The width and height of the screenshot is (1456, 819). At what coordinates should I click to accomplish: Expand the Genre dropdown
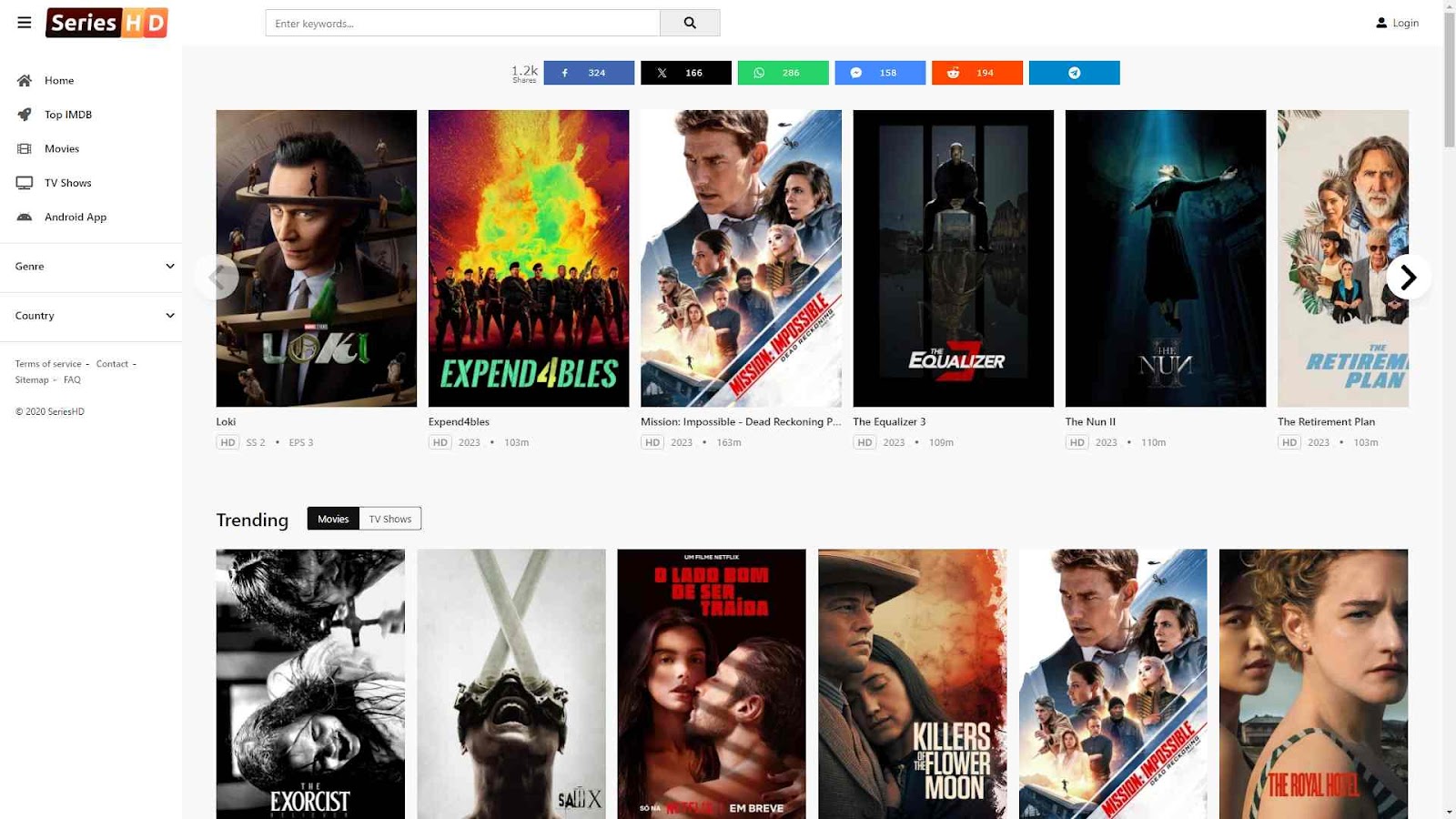point(91,267)
